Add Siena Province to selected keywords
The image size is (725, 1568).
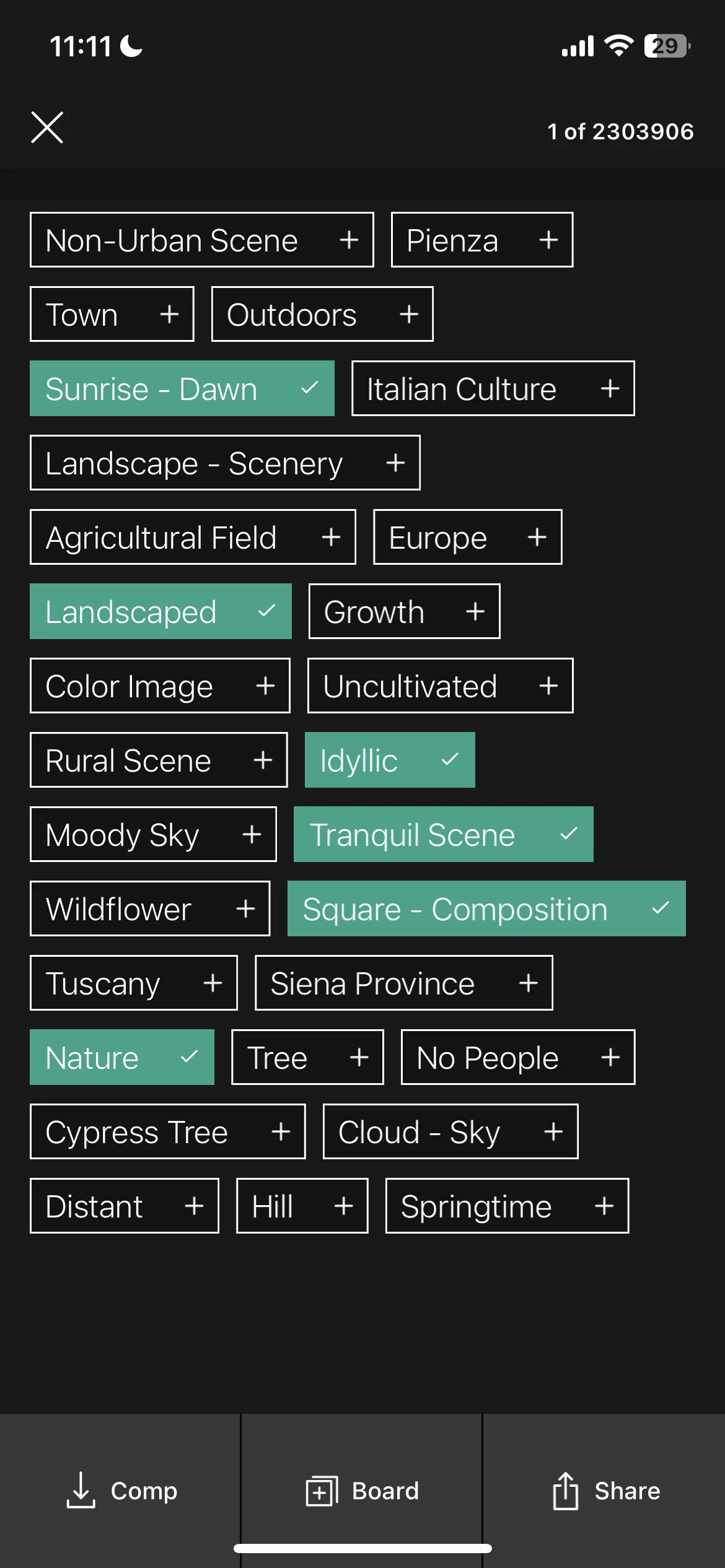point(404,983)
